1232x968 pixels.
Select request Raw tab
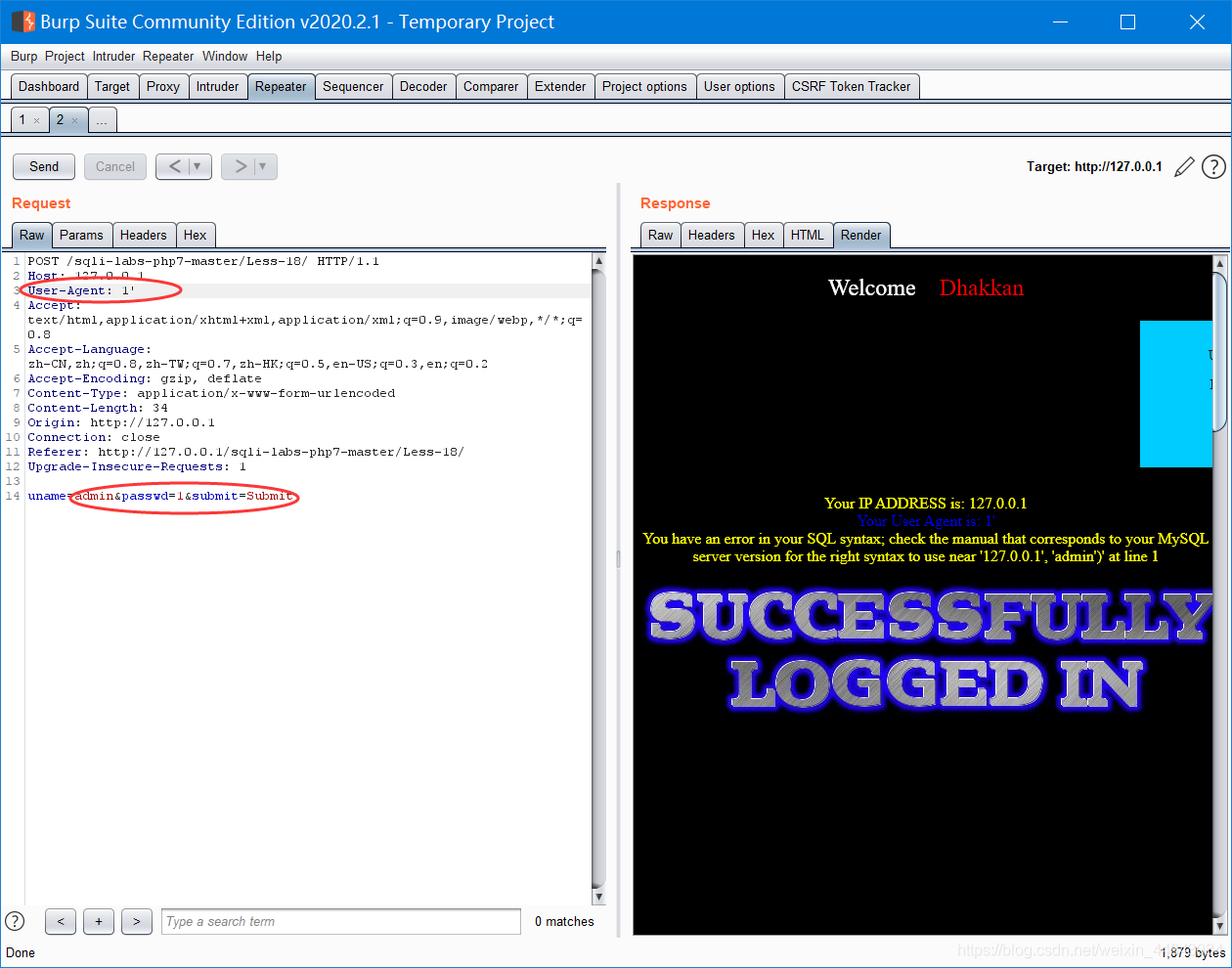[x=32, y=235]
